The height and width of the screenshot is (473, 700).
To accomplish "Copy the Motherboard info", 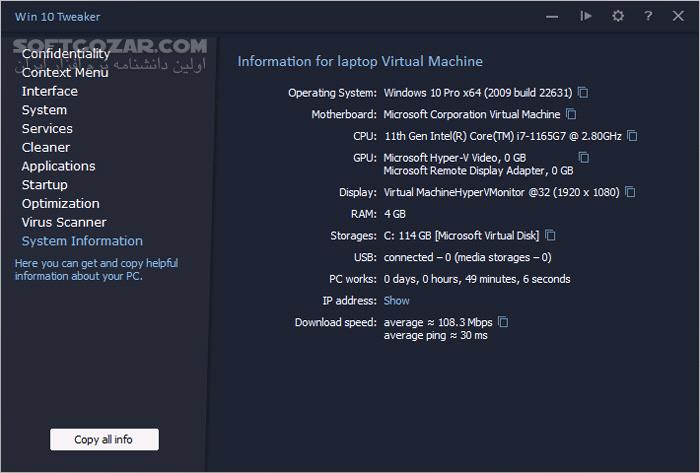I will (x=571, y=114).
